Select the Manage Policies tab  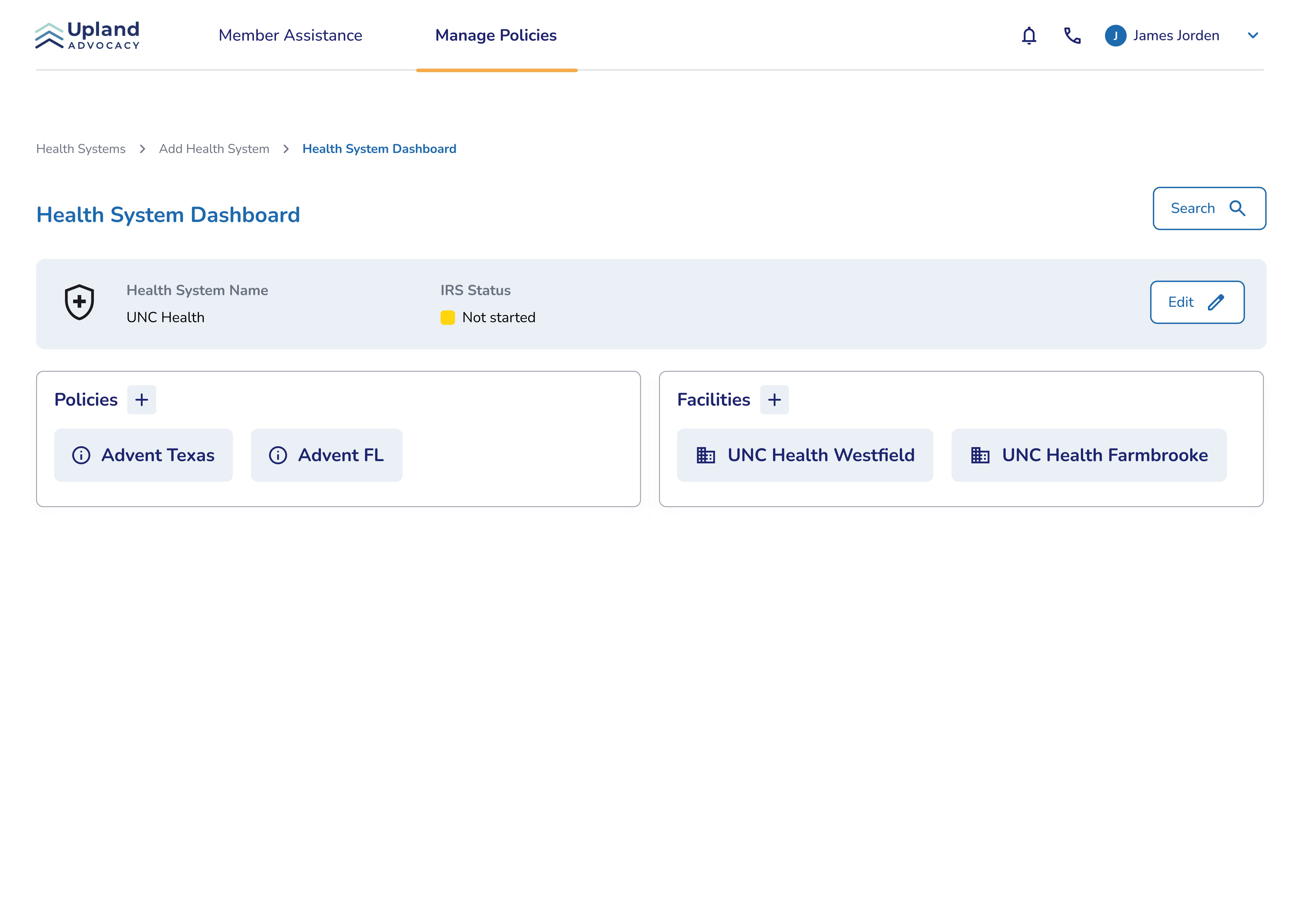[496, 35]
